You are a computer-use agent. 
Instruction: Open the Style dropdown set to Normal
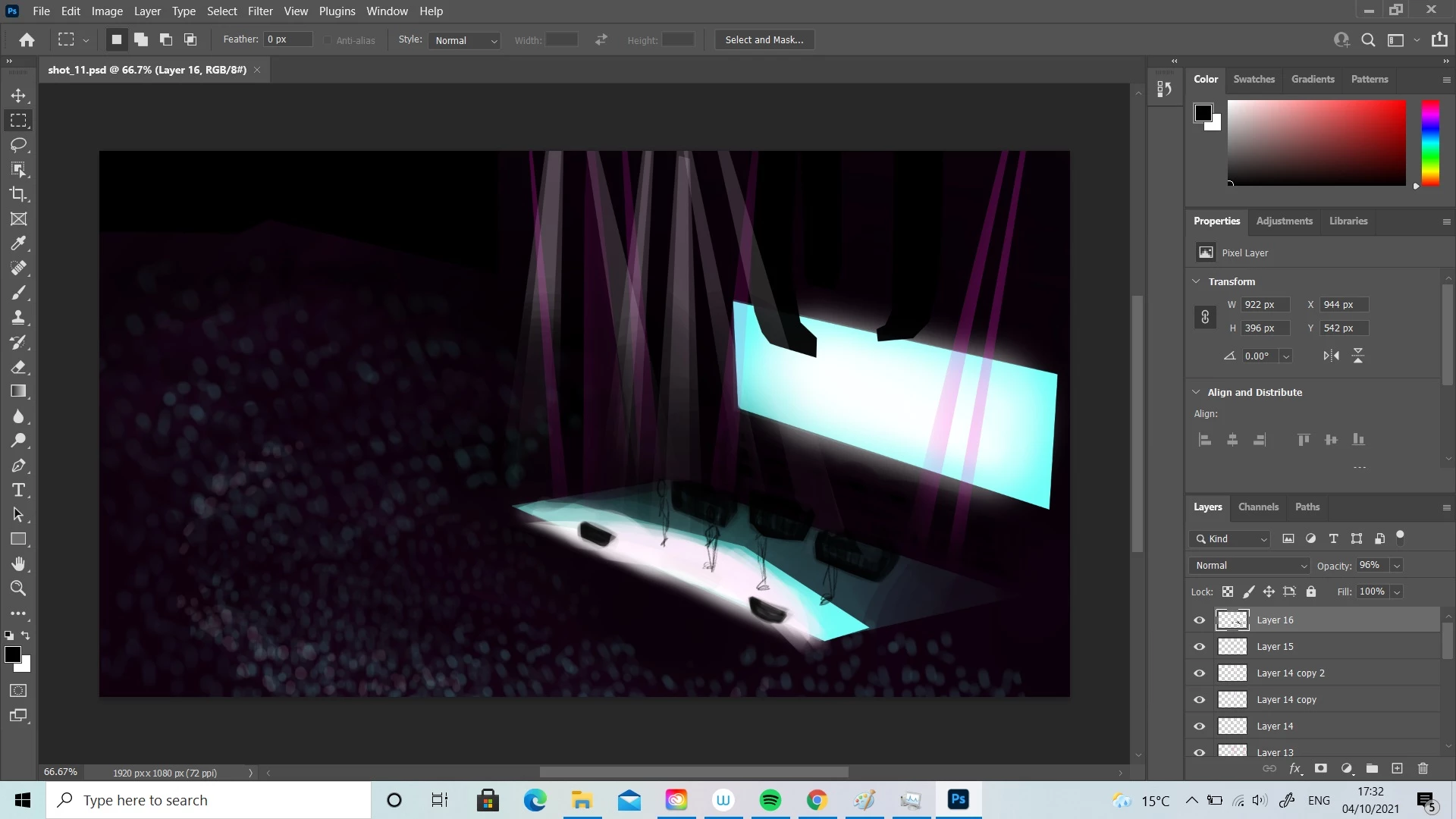click(466, 40)
